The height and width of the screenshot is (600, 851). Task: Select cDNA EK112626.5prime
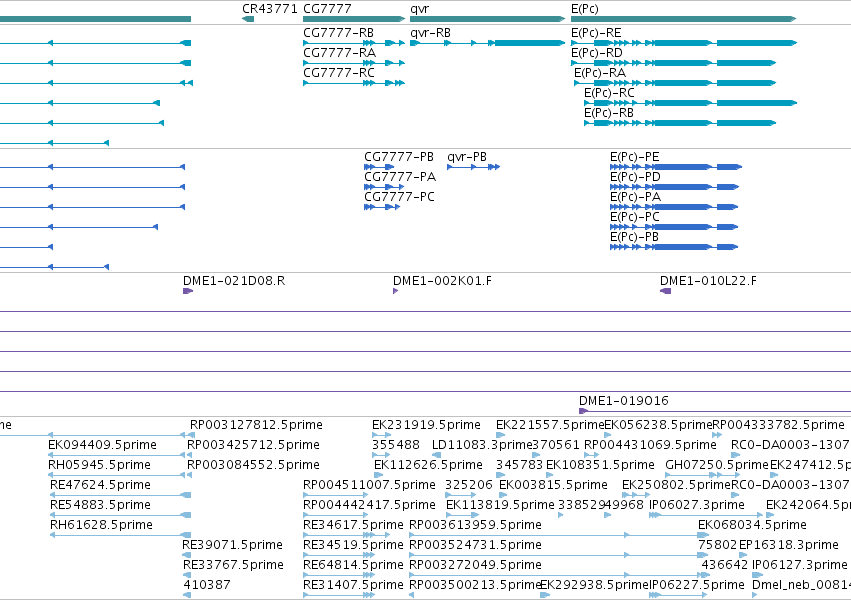coord(378,475)
